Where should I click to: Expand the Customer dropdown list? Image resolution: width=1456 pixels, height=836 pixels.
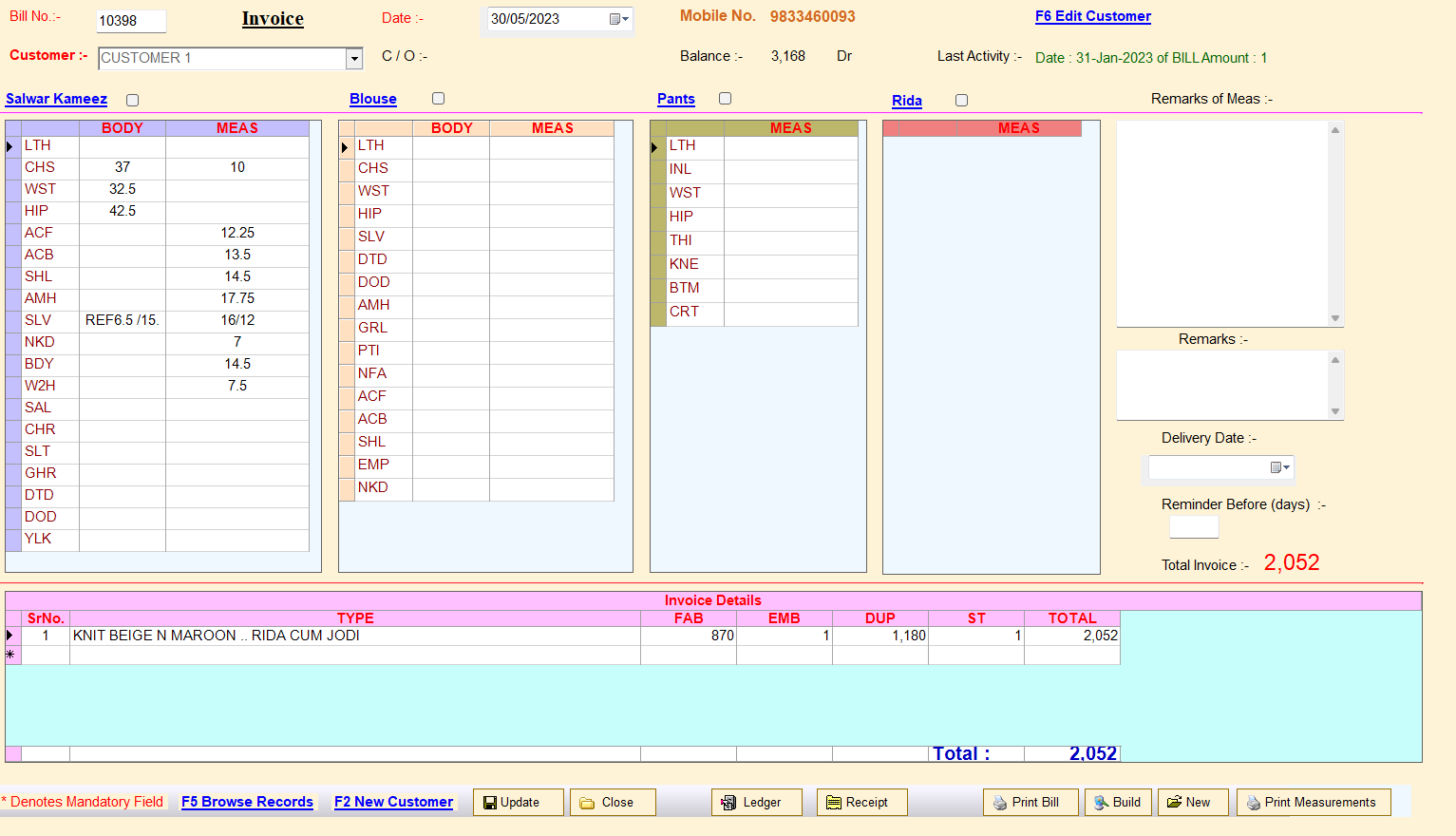click(354, 59)
